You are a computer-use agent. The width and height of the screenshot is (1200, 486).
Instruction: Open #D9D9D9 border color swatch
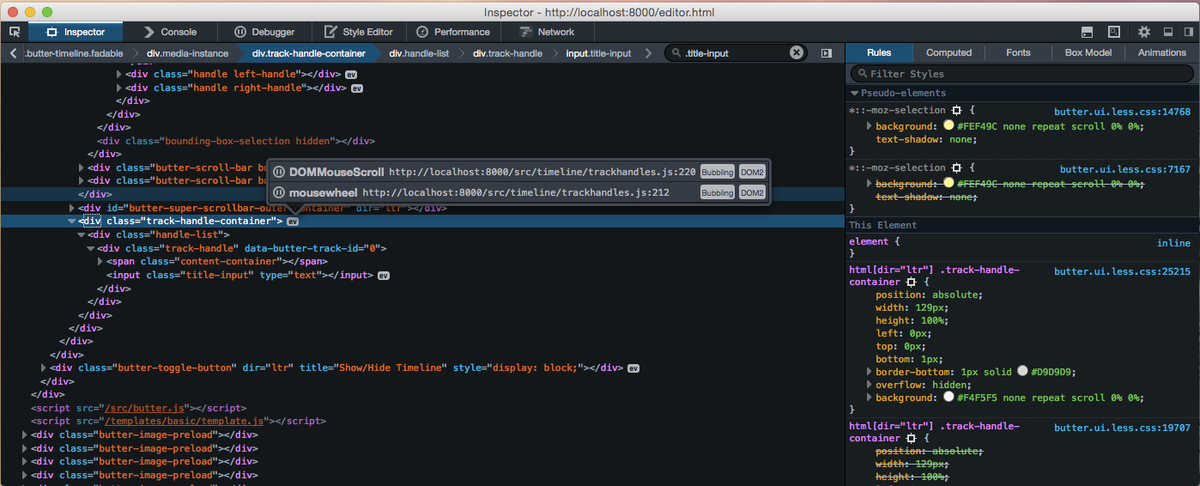1023,371
